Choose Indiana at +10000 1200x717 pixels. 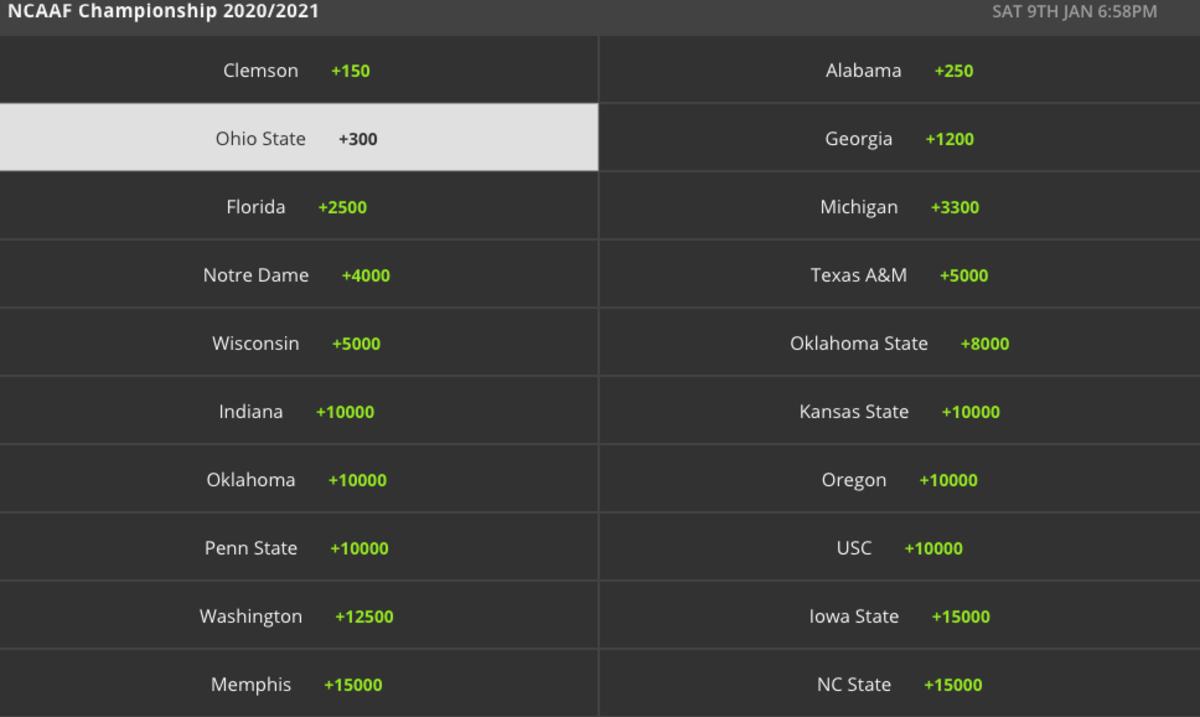tap(298, 411)
